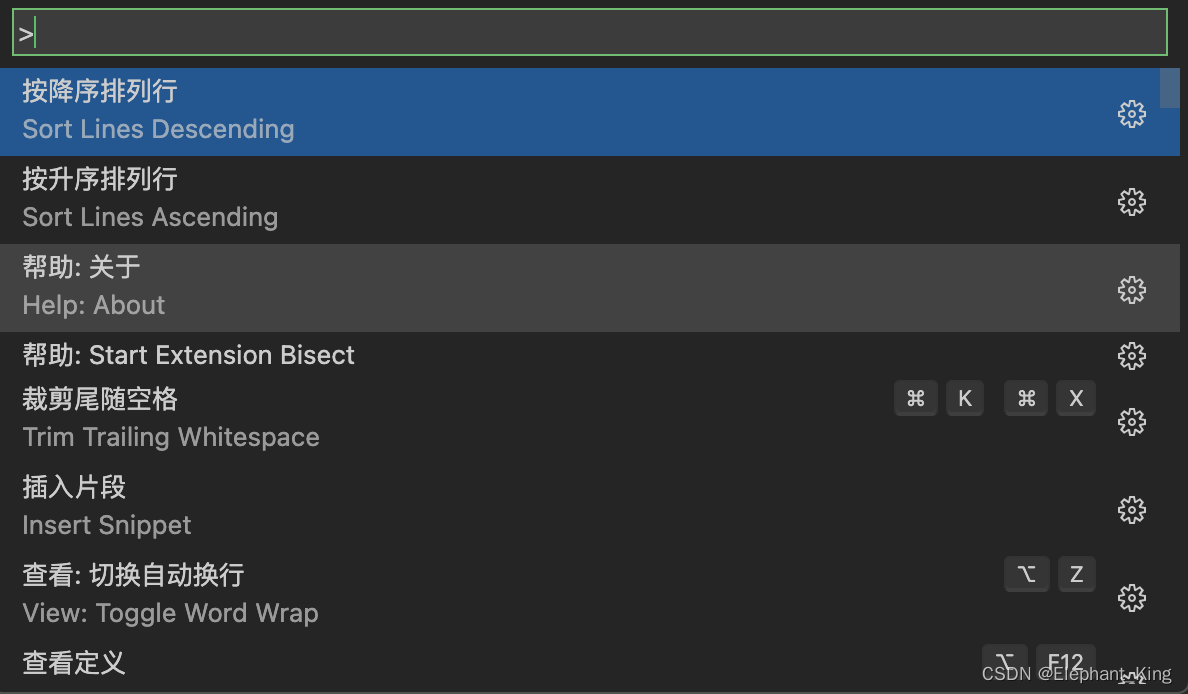Click the command list scrollbar thumb
1188x694 pixels.
pyautogui.click(x=1169, y=87)
